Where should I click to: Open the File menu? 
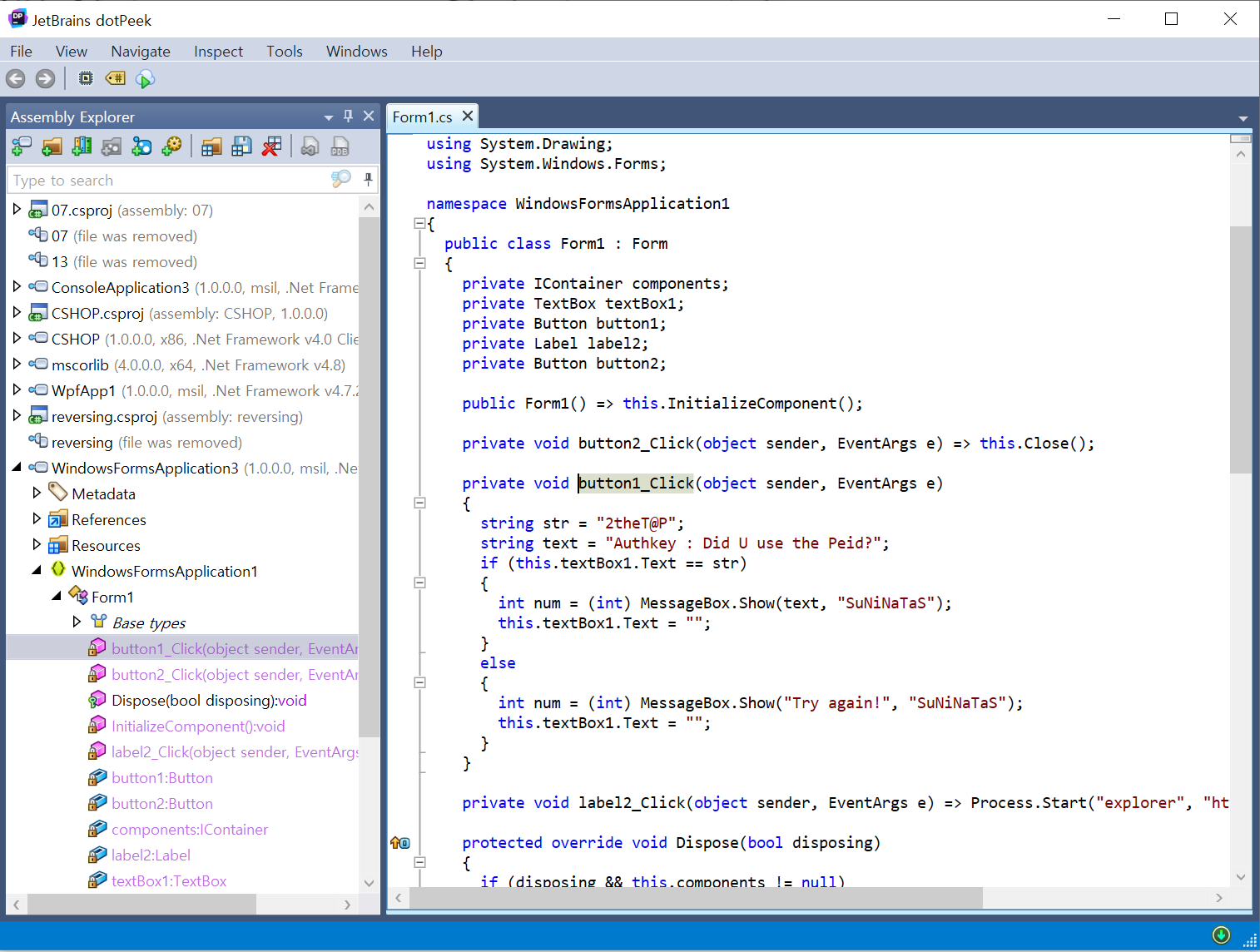21,51
